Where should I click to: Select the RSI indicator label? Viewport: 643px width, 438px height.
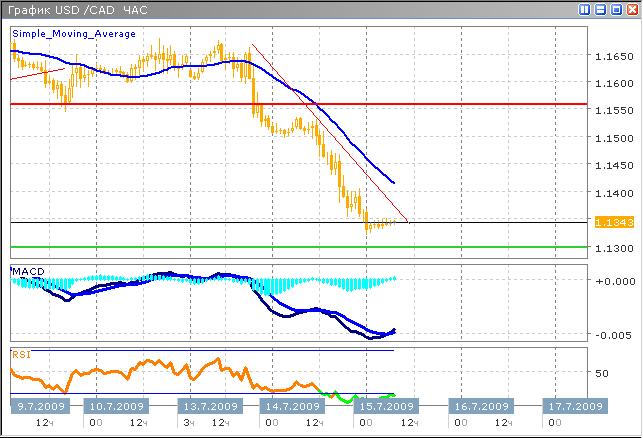coord(20,353)
